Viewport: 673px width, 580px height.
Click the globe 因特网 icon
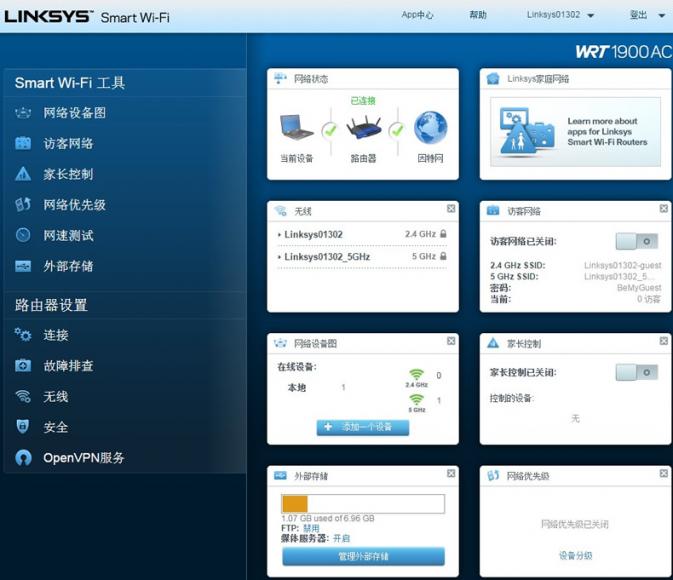[430, 128]
